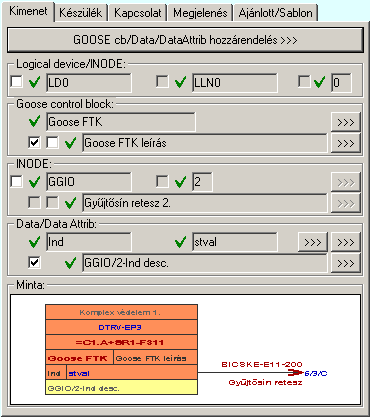Select the Megjelenés tab
Viewport: 370px width, 417px height.
coord(200,13)
